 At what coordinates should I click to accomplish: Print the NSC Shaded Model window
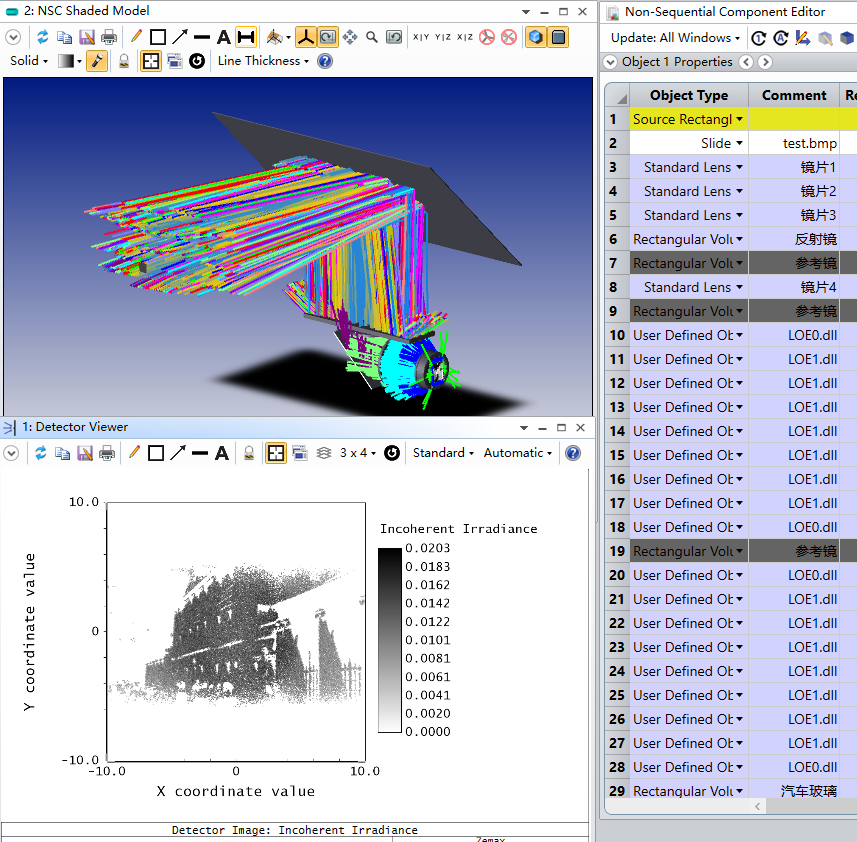pos(109,37)
